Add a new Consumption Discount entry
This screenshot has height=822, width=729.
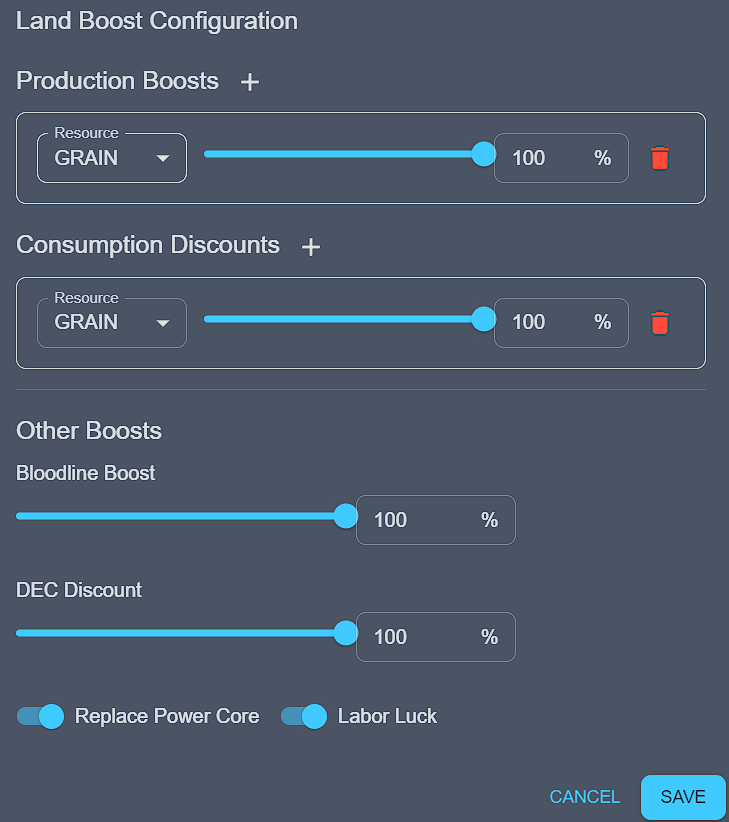click(x=311, y=247)
